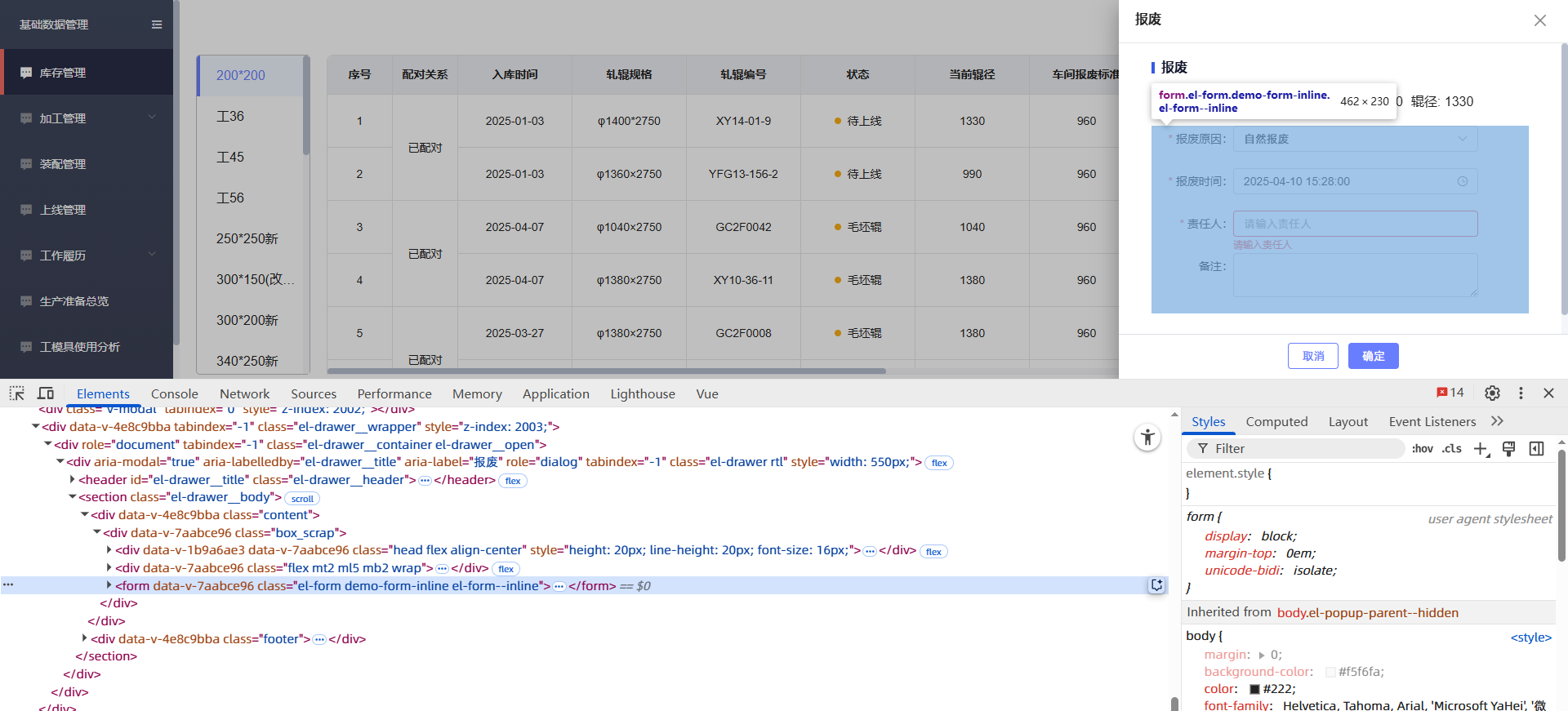Select the 工45 spec entry
1568x711 pixels.
[x=250, y=157]
